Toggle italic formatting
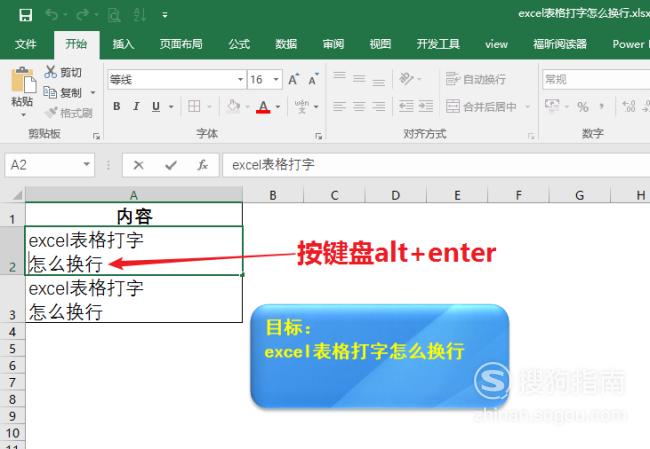Image resolution: width=650 pixels, height=449 pixels. point(136,107)
